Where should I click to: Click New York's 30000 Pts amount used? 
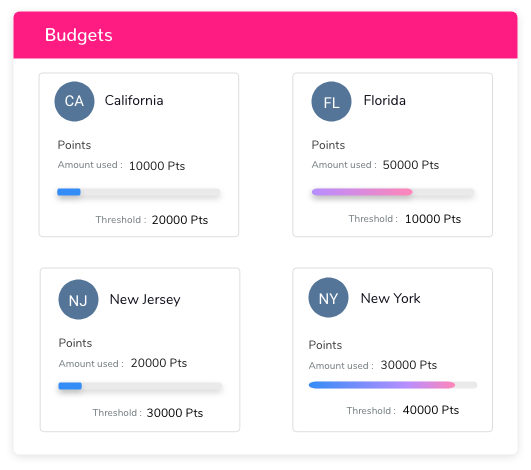(x=409, y=365)
